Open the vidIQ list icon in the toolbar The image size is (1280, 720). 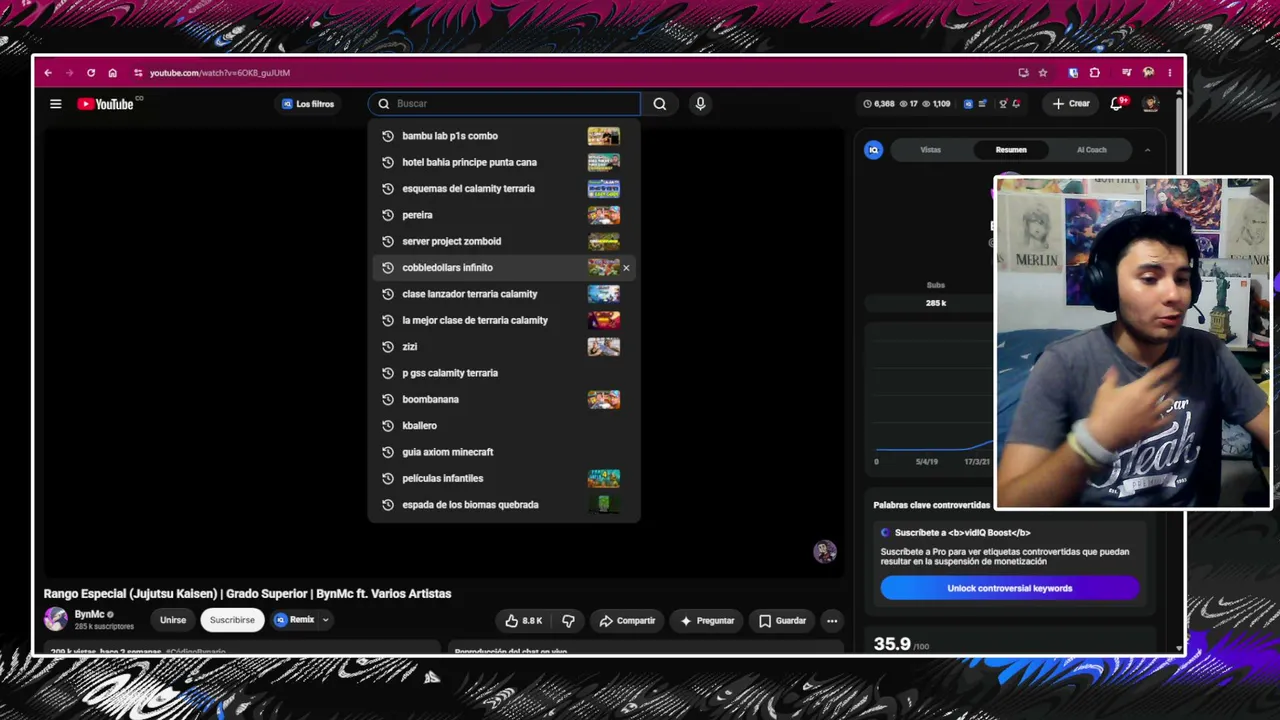(x=983, y=104)
